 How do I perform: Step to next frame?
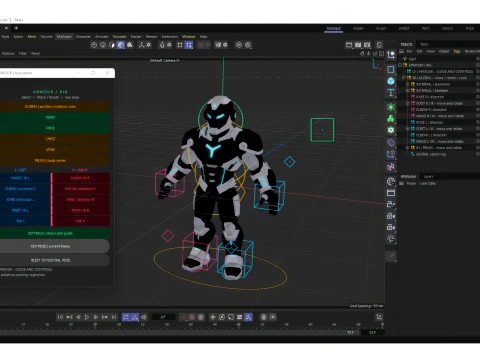tap(96, 317)
